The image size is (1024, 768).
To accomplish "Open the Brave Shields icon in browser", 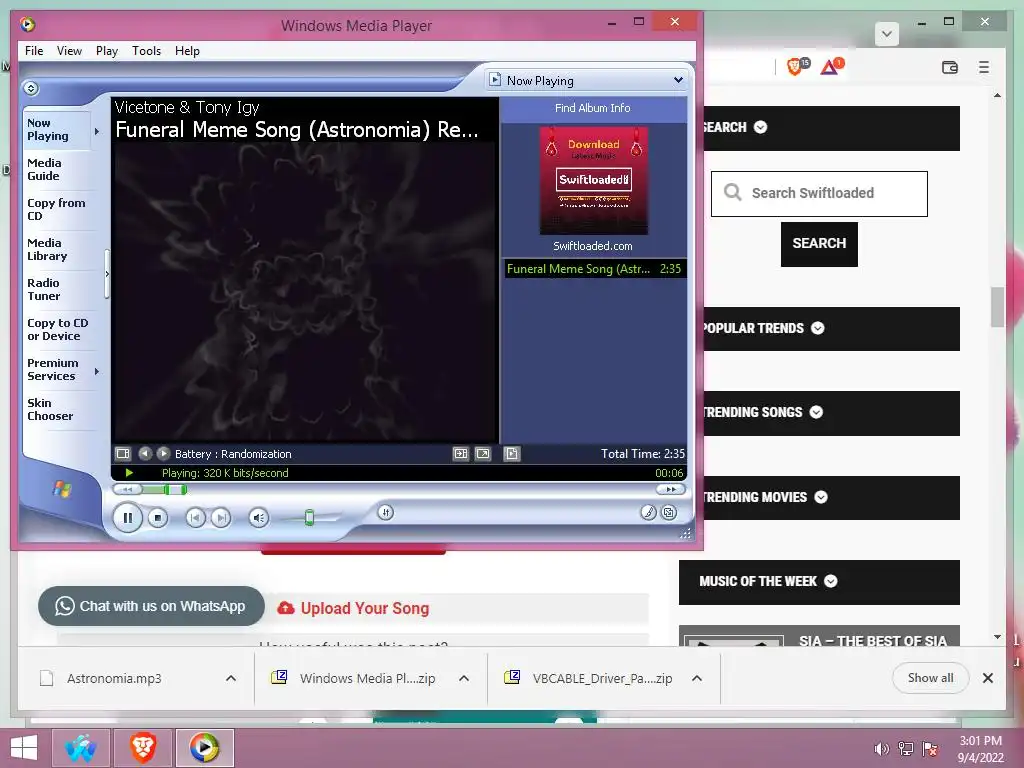I will (x=797, y=66).
